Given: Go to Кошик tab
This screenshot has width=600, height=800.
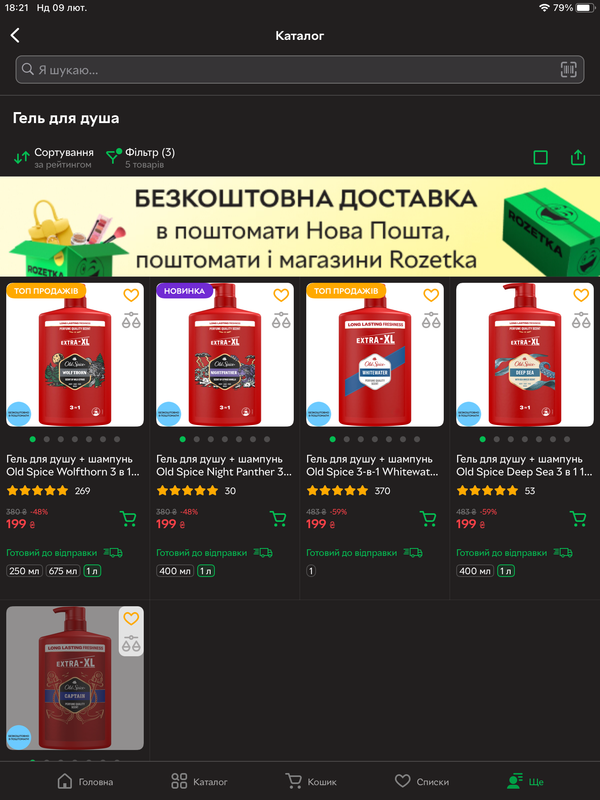Looking at the screenshot, I should click(311, 781).
